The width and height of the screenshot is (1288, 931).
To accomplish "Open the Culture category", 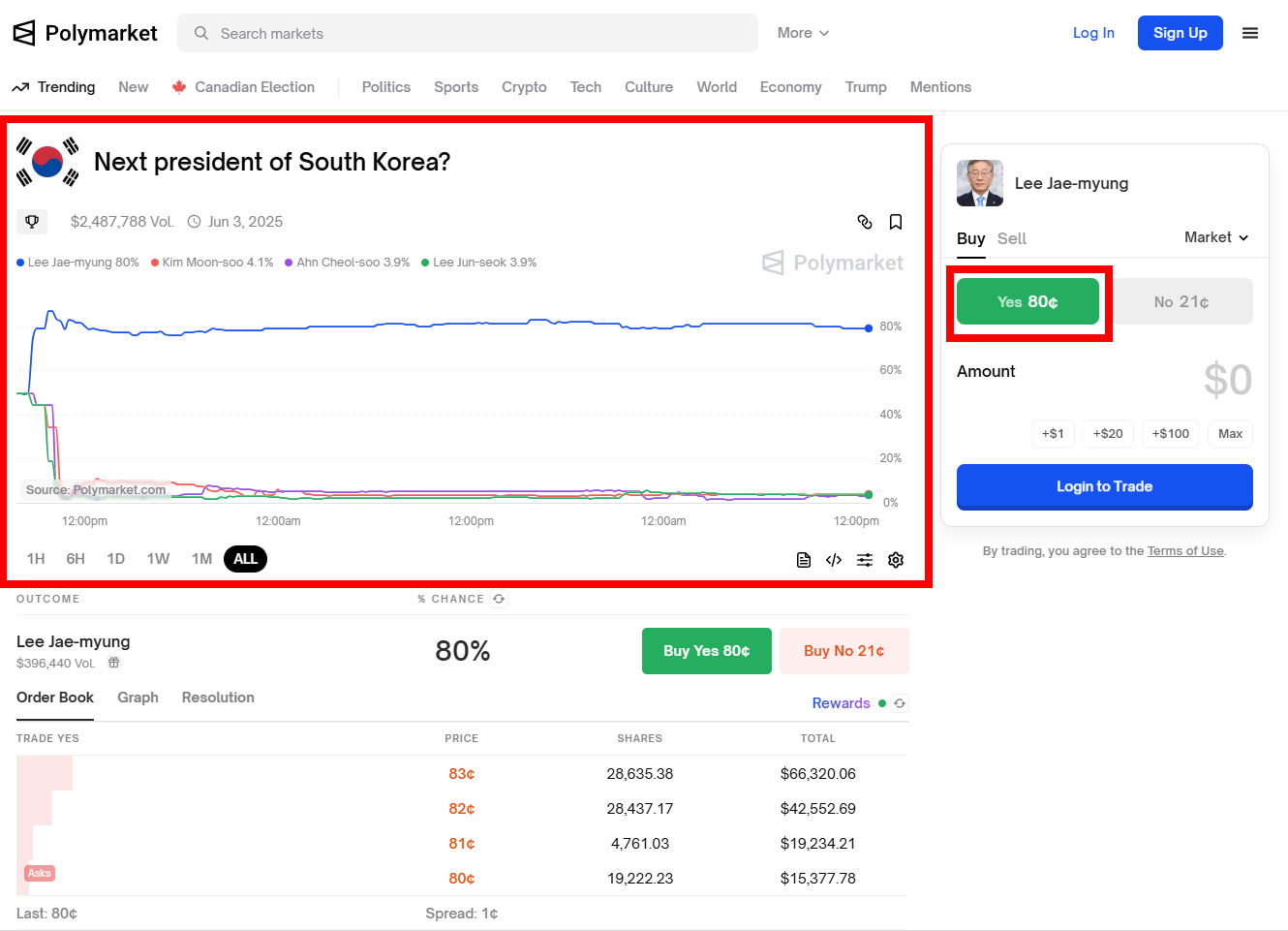I will pos(649,87).
